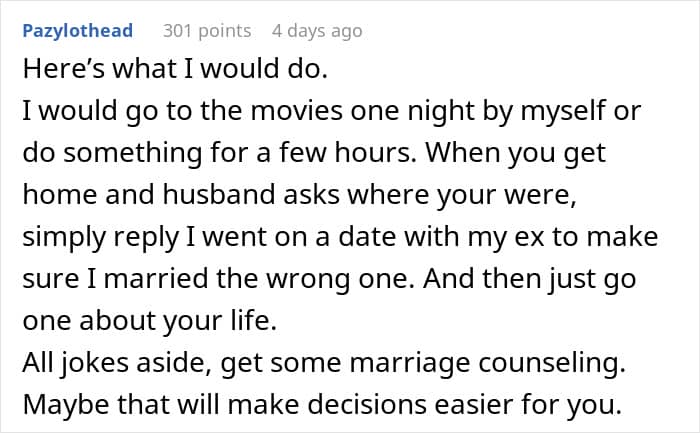
Task: Open the Pazylothead user profile link
Action: (78, 31)
